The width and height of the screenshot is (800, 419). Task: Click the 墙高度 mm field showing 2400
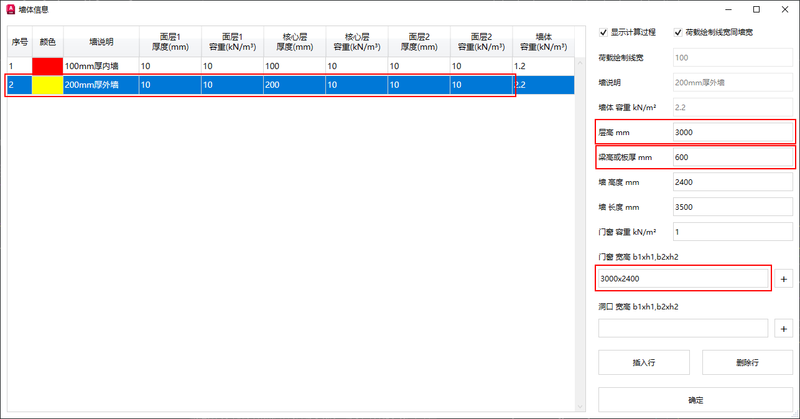click(x=733, y=182)
